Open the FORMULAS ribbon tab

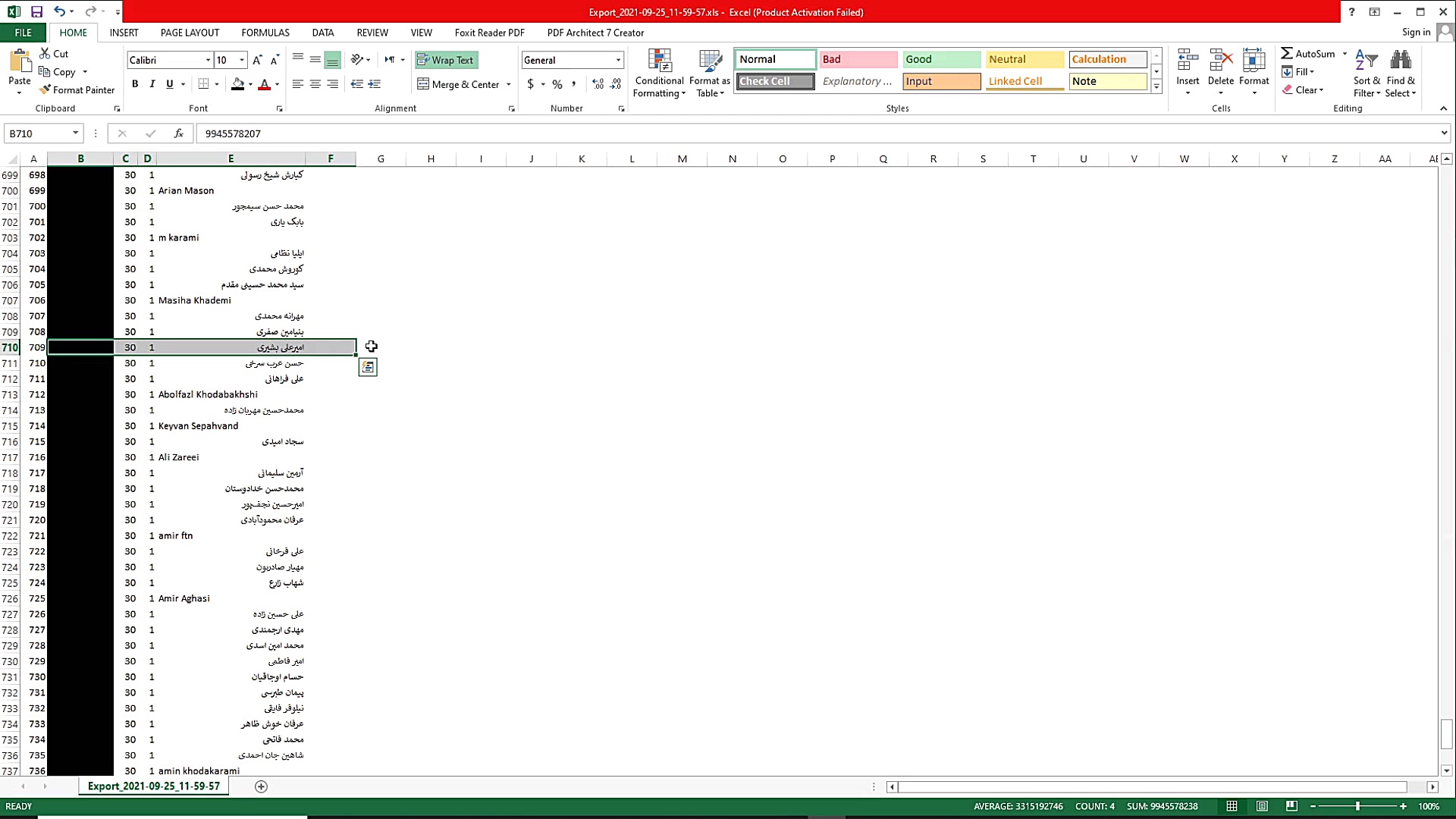point(265,33)
